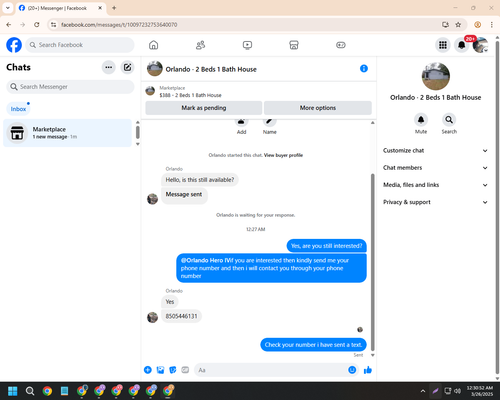The image size is (500, 400).
Task: Open Windows taskbar search
Action: [x=30, y=391]
